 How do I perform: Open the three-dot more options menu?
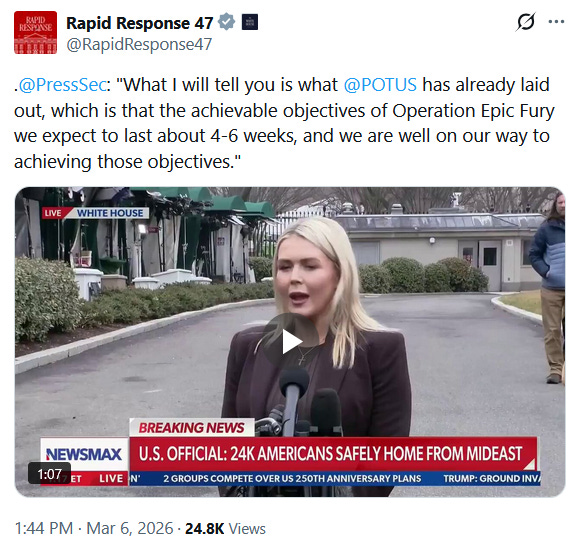tap(556, 22)
